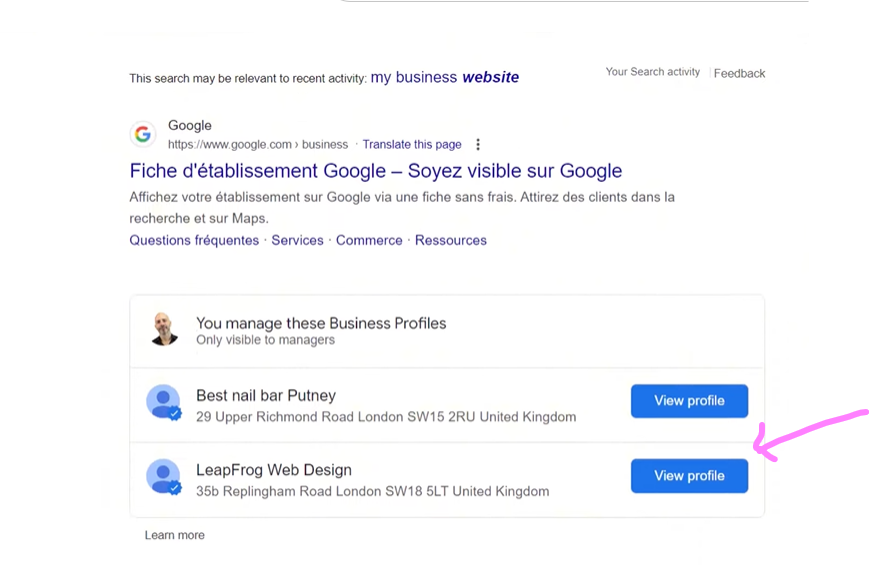This screenshot has width=869, height=565.
Task: Open the 'my business website' suggested search
Action: point(444,77)
